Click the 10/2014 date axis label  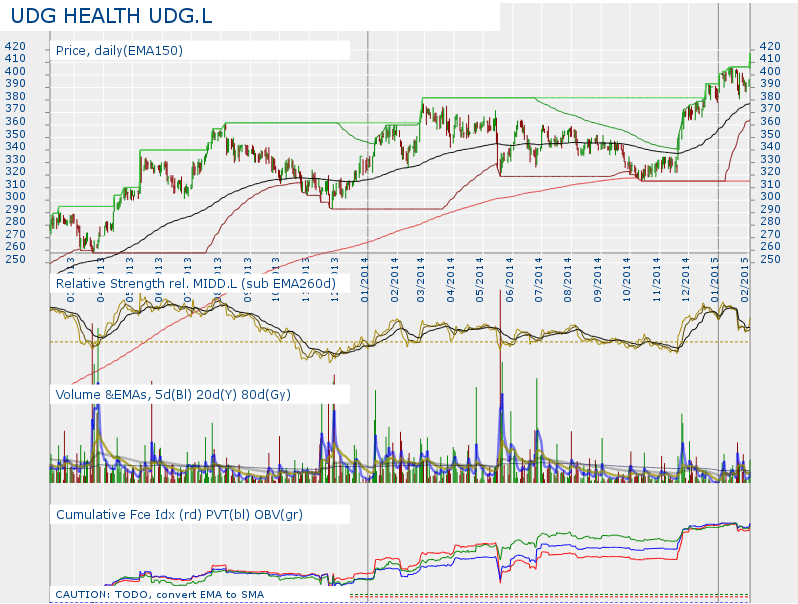point(626,280)
